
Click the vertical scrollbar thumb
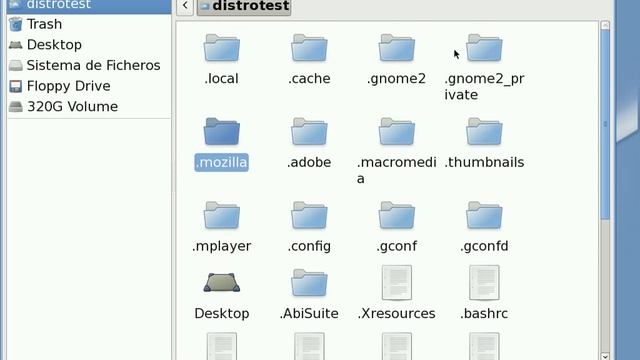click(x=605, y=125)
